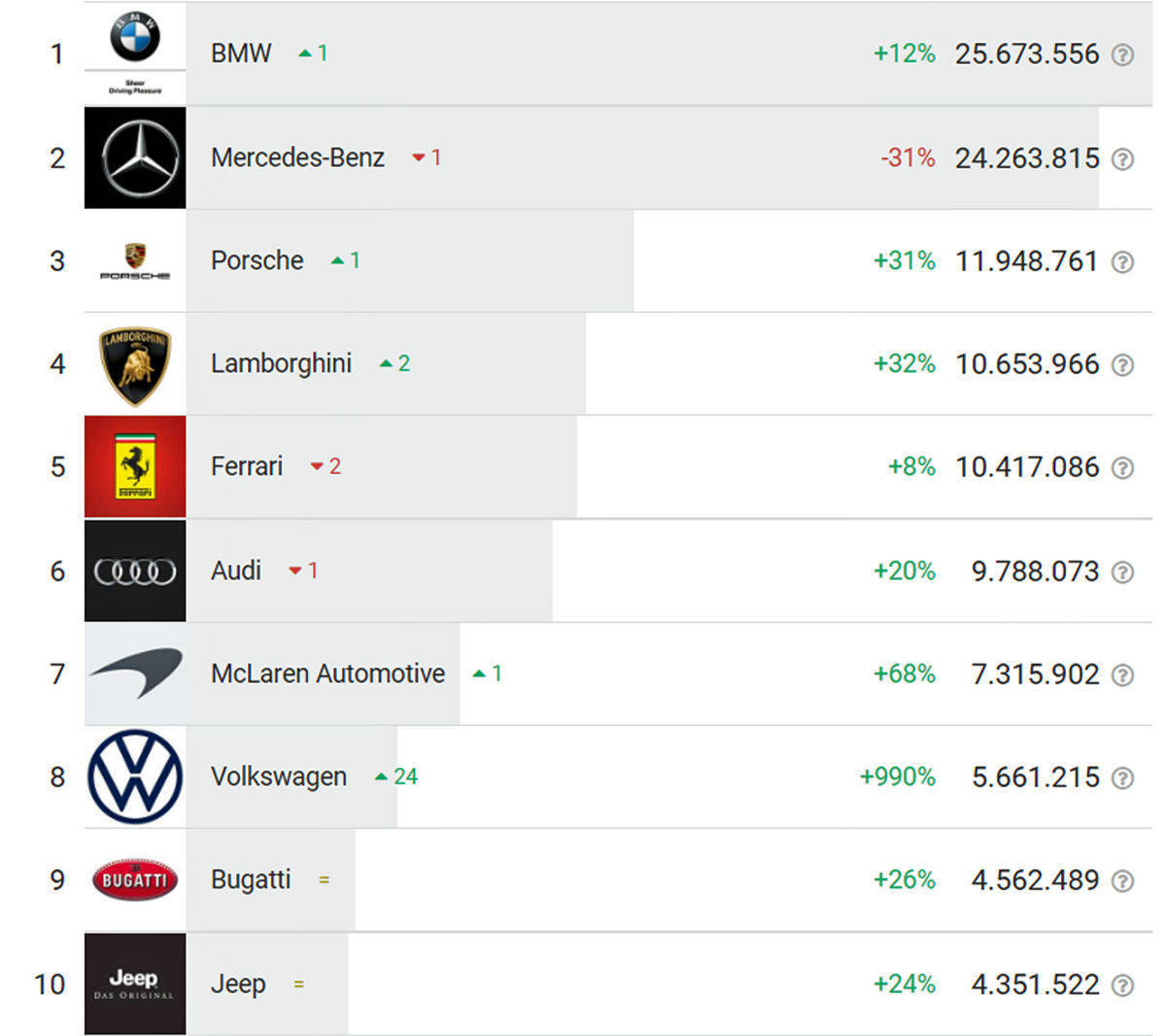This screenshot has width=1166, height=1036.
Task: Click the McLaren Automotive name
Action: point(327,673)
